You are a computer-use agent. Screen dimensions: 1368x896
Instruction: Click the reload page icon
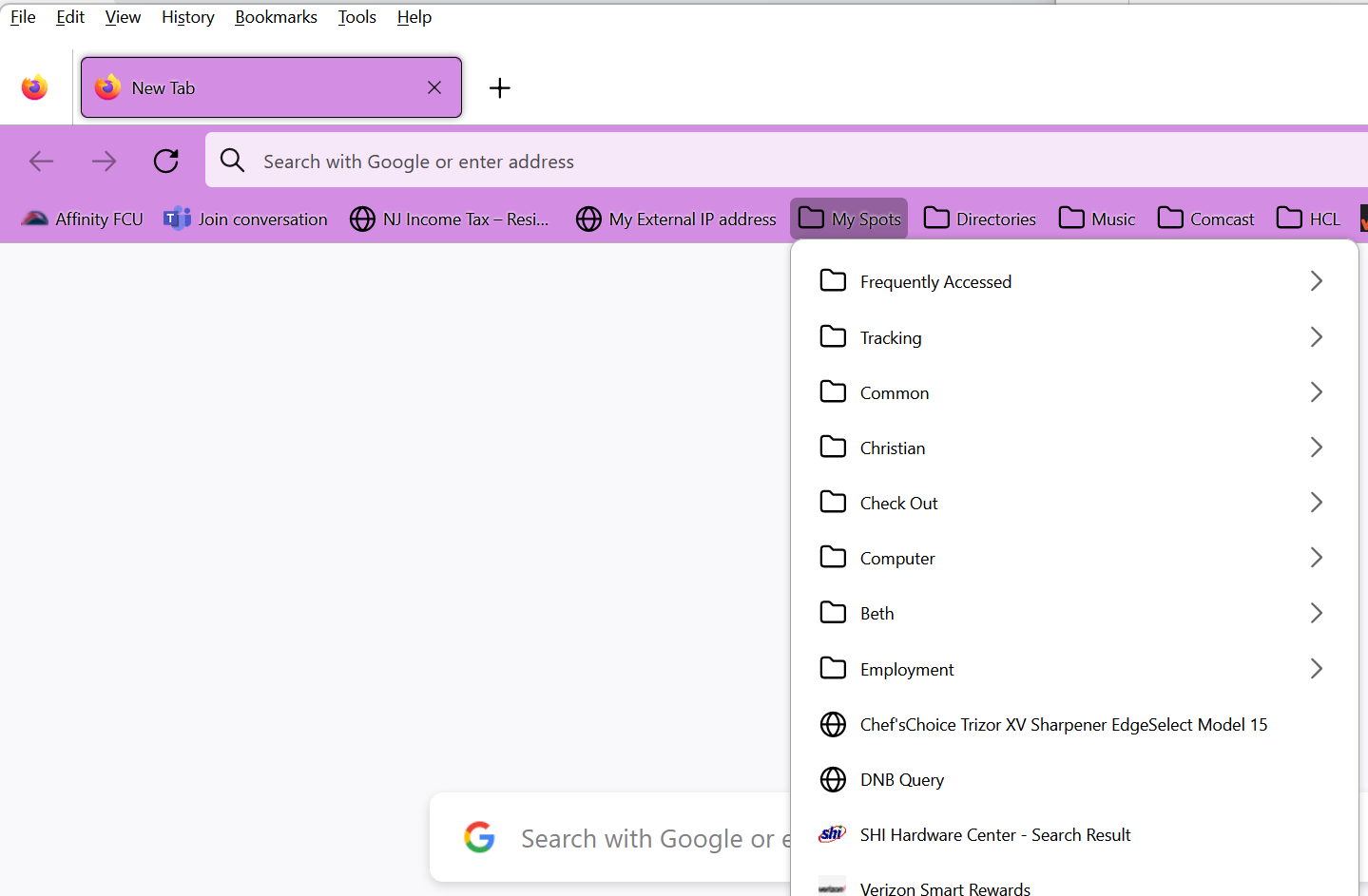[x=166, y=161]
